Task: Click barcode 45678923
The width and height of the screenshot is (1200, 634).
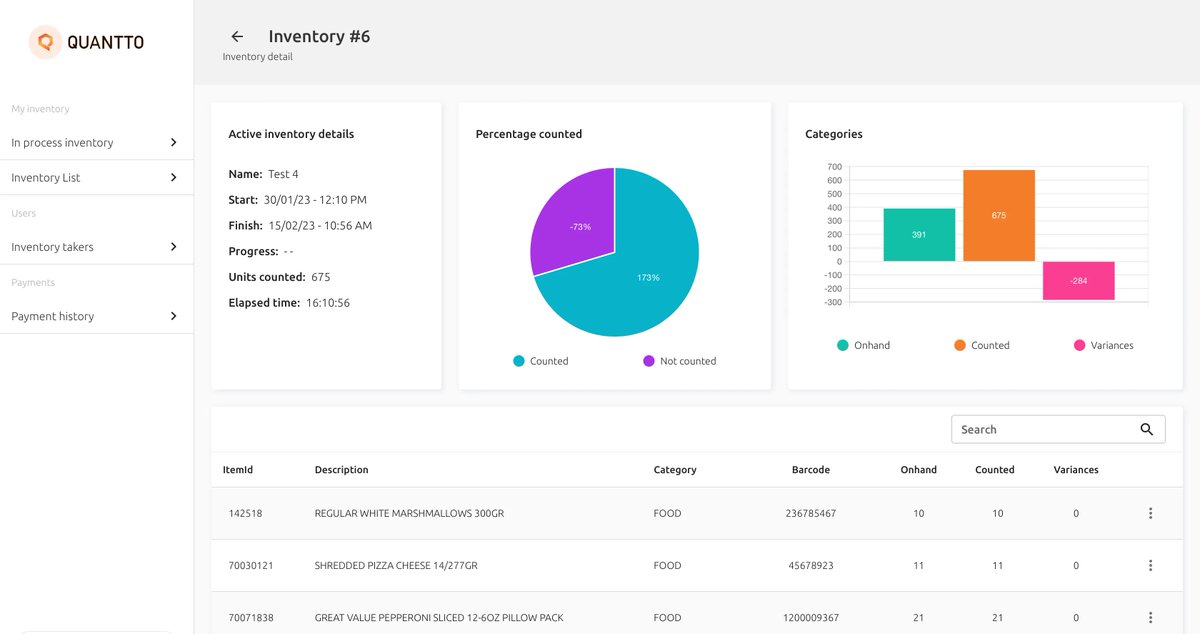Action: 811,565
